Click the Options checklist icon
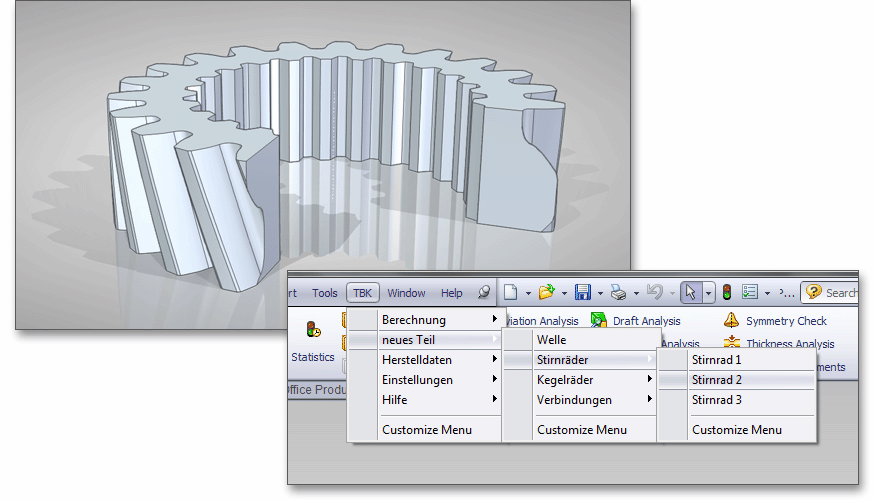874x500 pixels. point(749,293)
